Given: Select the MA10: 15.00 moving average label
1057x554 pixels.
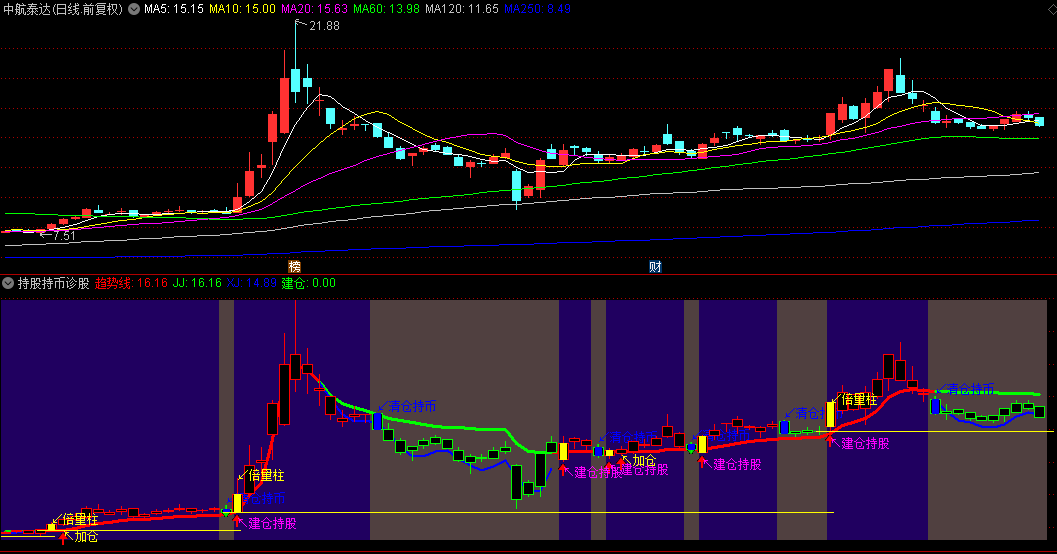Looking at the screenshot, I should pos(242,9).
